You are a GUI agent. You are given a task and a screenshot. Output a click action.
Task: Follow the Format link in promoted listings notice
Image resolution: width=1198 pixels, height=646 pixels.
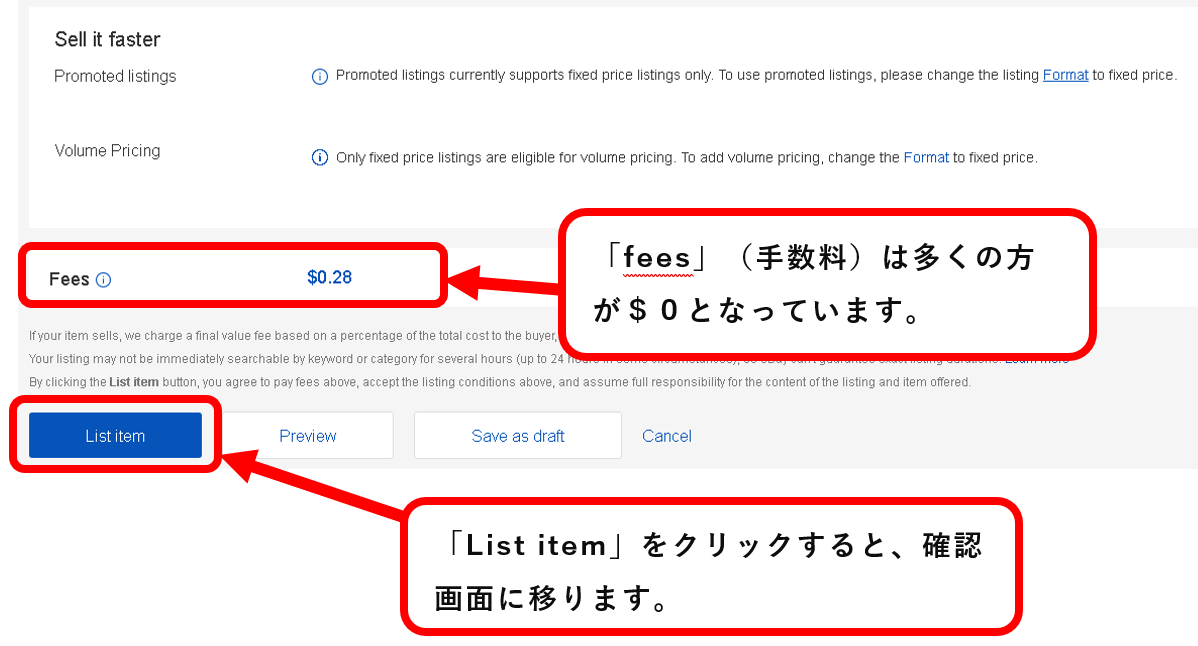click(x=1065, y=75)
